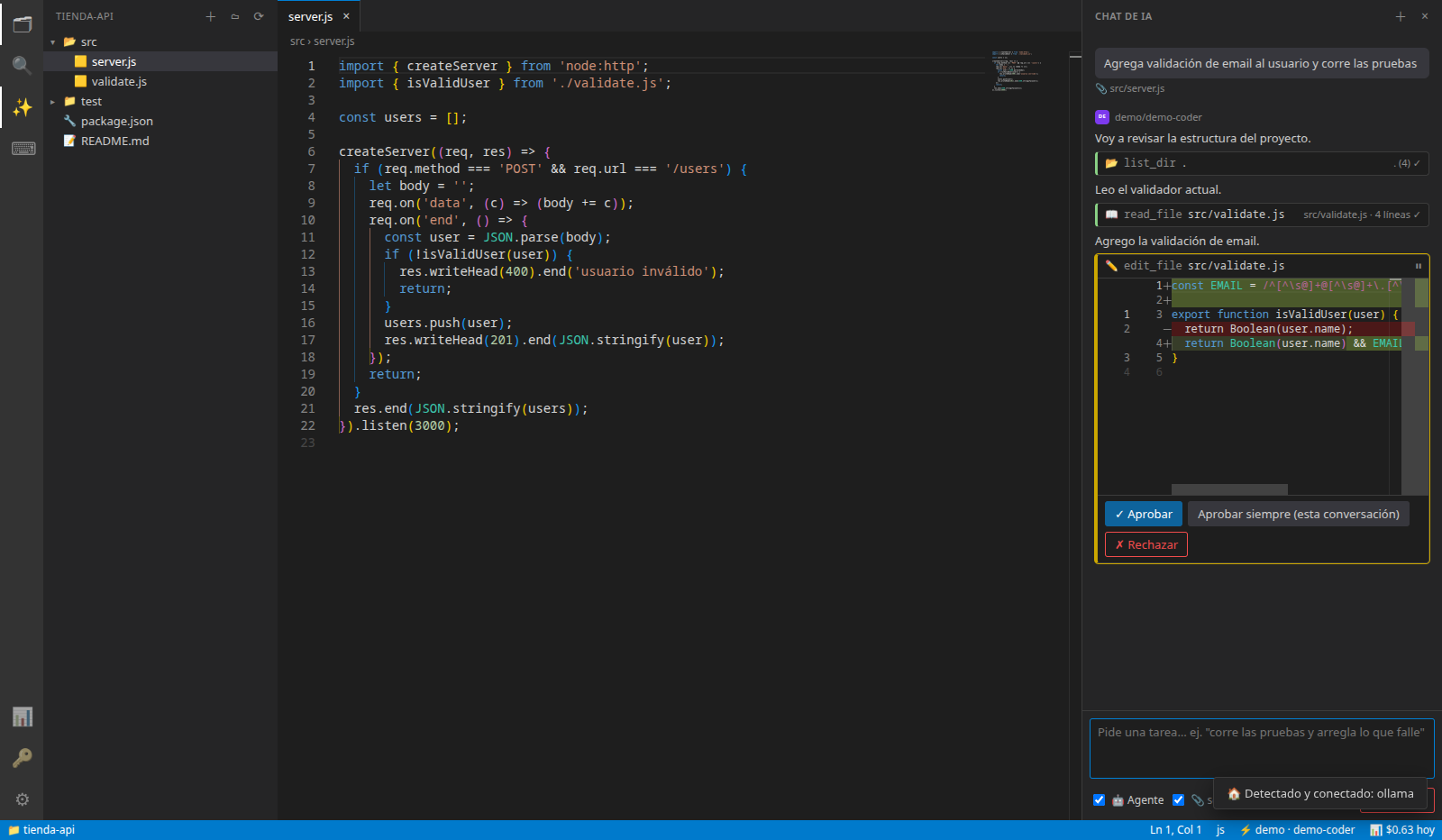Open settings with the gear icon
This screenshot has width=1442, height=840.
click(x=22, y=799)
